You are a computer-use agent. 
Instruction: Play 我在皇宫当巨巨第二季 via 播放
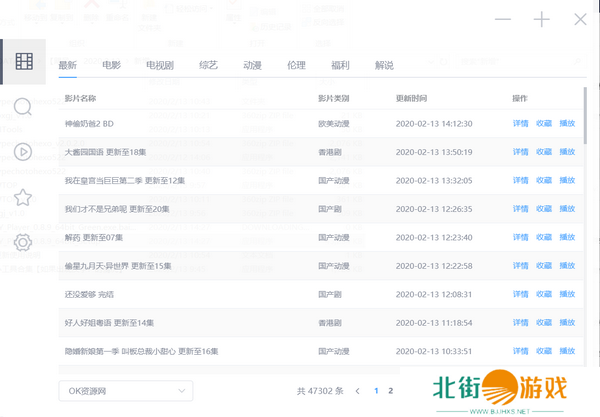567,181
